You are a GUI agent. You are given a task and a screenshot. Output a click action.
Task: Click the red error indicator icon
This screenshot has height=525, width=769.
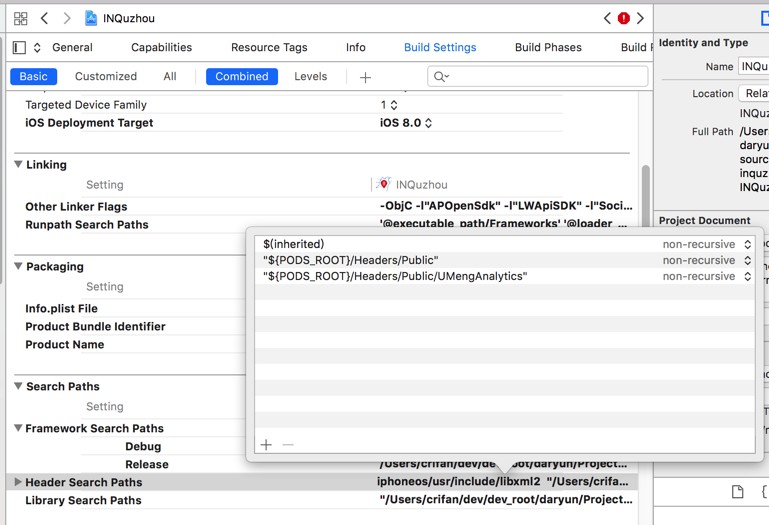623,19
